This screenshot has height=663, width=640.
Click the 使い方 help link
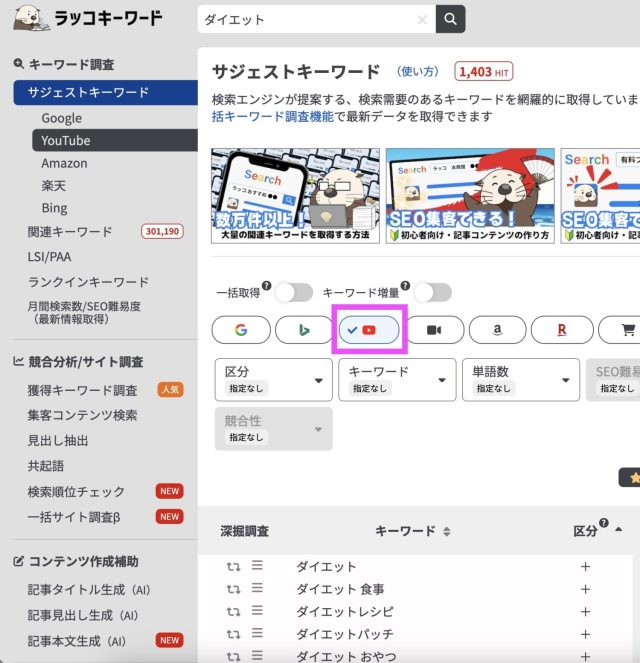418,72
